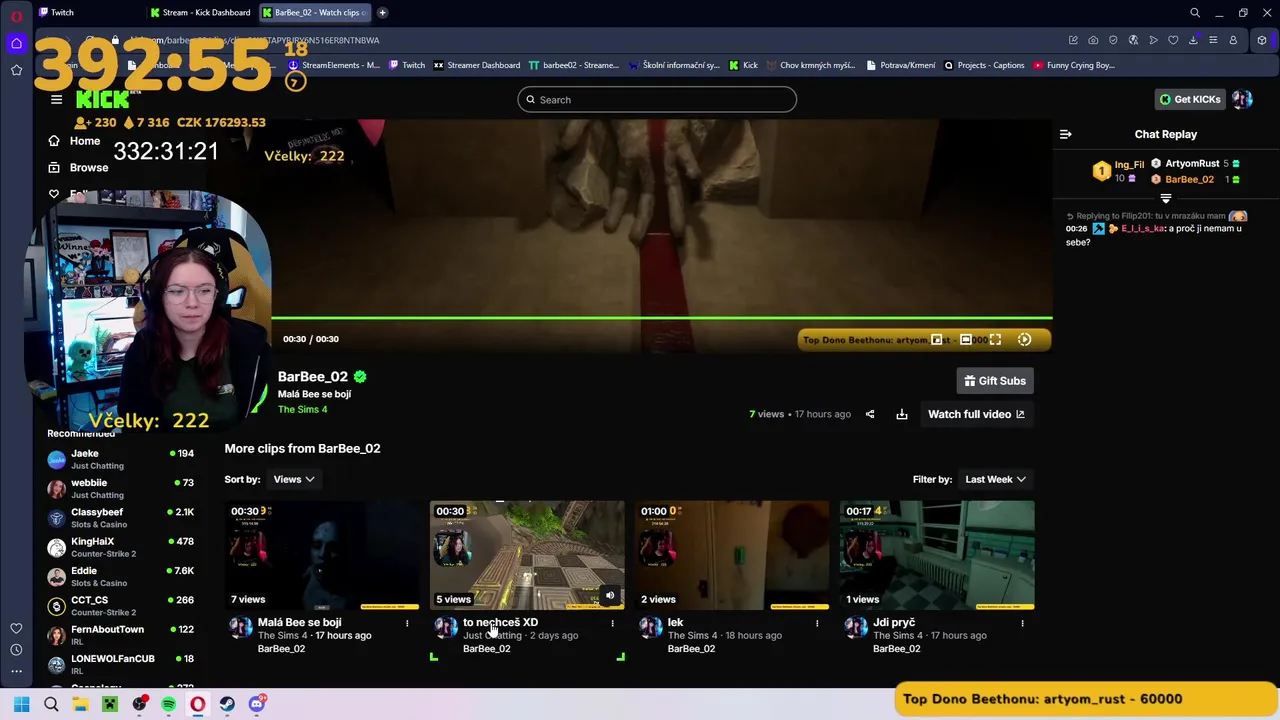This screenshot has height=720, width=1280.
Task: Open the Opera easy setup icon
Action: pyautogui.click(x=1213, y=40)
